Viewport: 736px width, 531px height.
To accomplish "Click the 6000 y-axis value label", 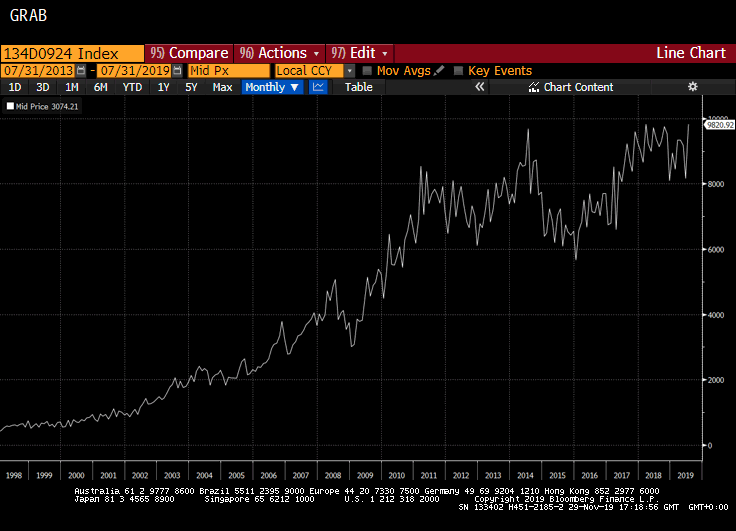I will 716,249.
